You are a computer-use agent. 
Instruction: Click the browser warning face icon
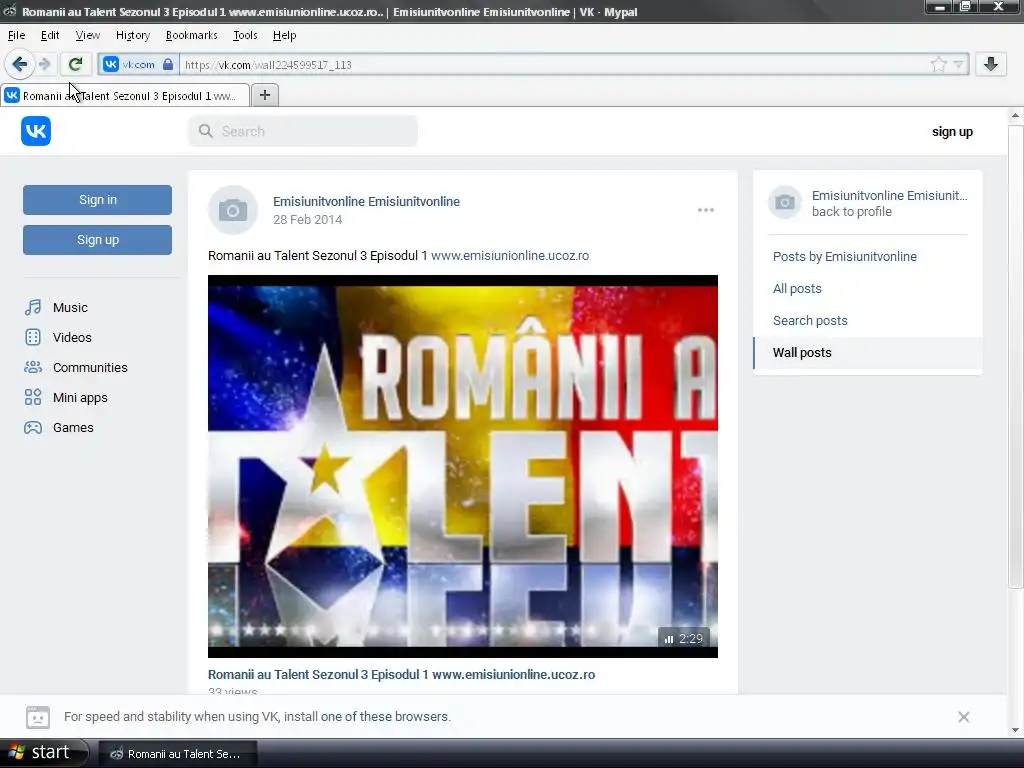click(x=38, y=717)
